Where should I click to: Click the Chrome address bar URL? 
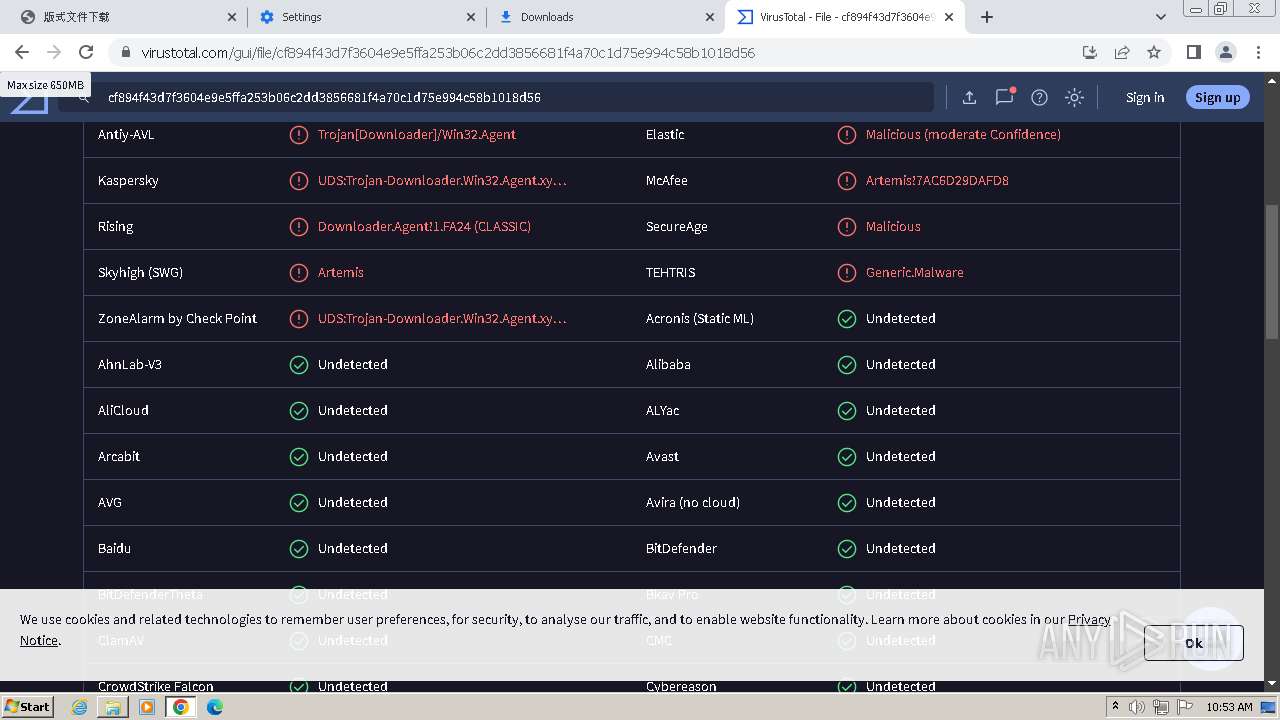click(448, 52)
